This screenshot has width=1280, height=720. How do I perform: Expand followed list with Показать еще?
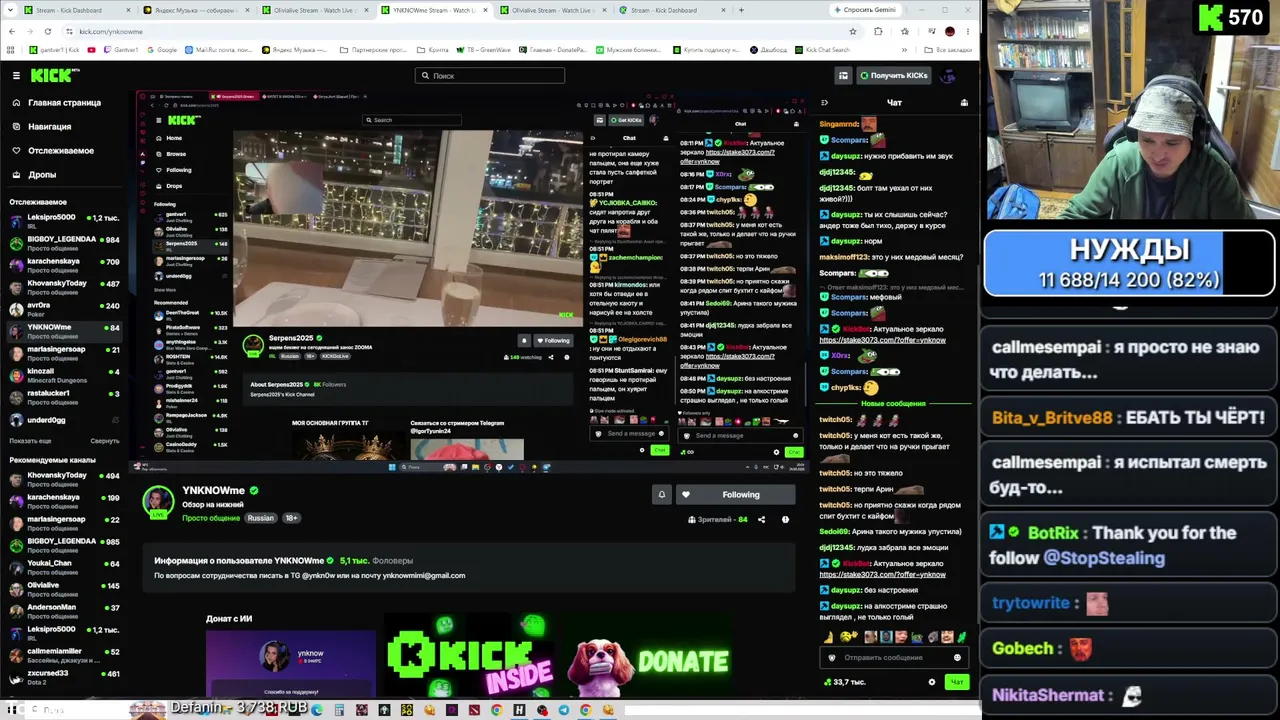click(x=30, y=441)
